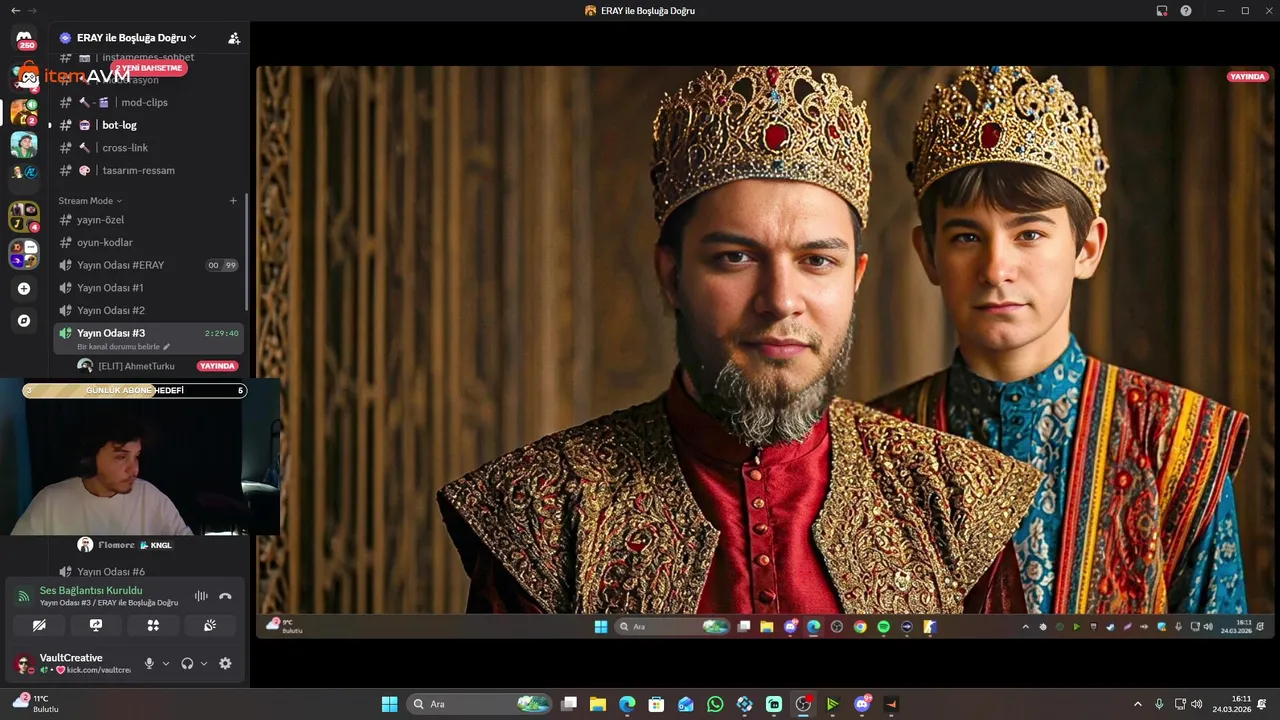Click the plus to create channel in Stream Mode
Viewport: 1280px width, 720px height.
(x=234, y=201)
